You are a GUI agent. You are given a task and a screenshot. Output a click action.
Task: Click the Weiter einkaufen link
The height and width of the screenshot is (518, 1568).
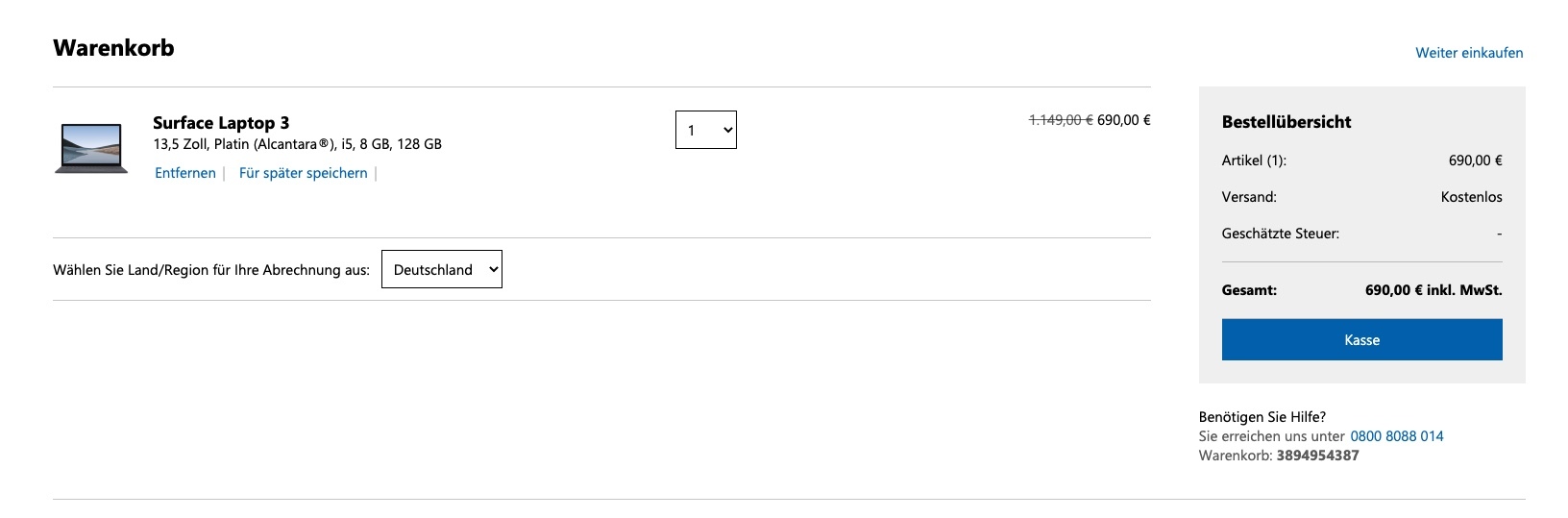(x=1469, y=53)
